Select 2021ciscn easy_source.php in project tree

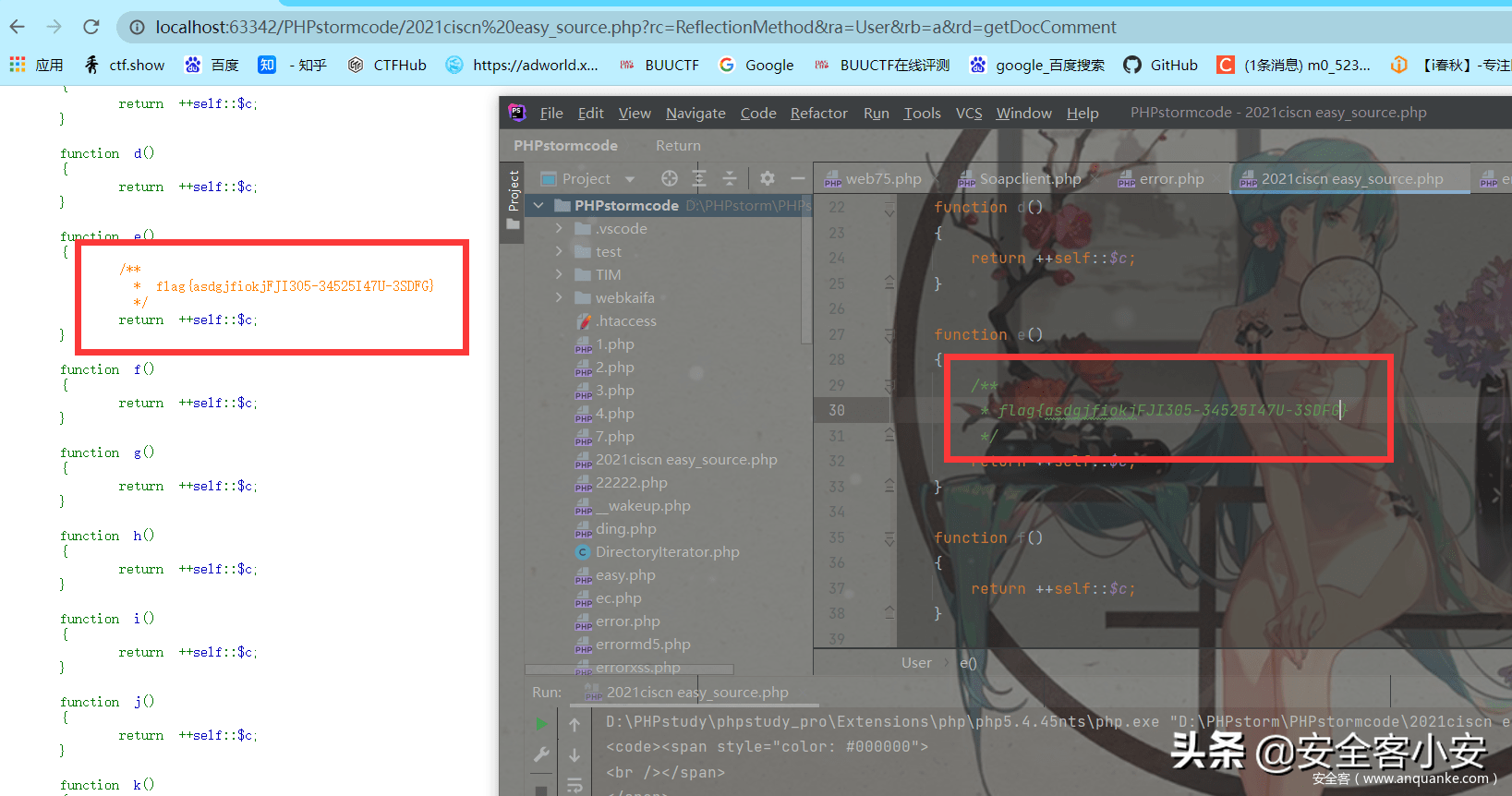pyautogui.click(x=676, y=459)
